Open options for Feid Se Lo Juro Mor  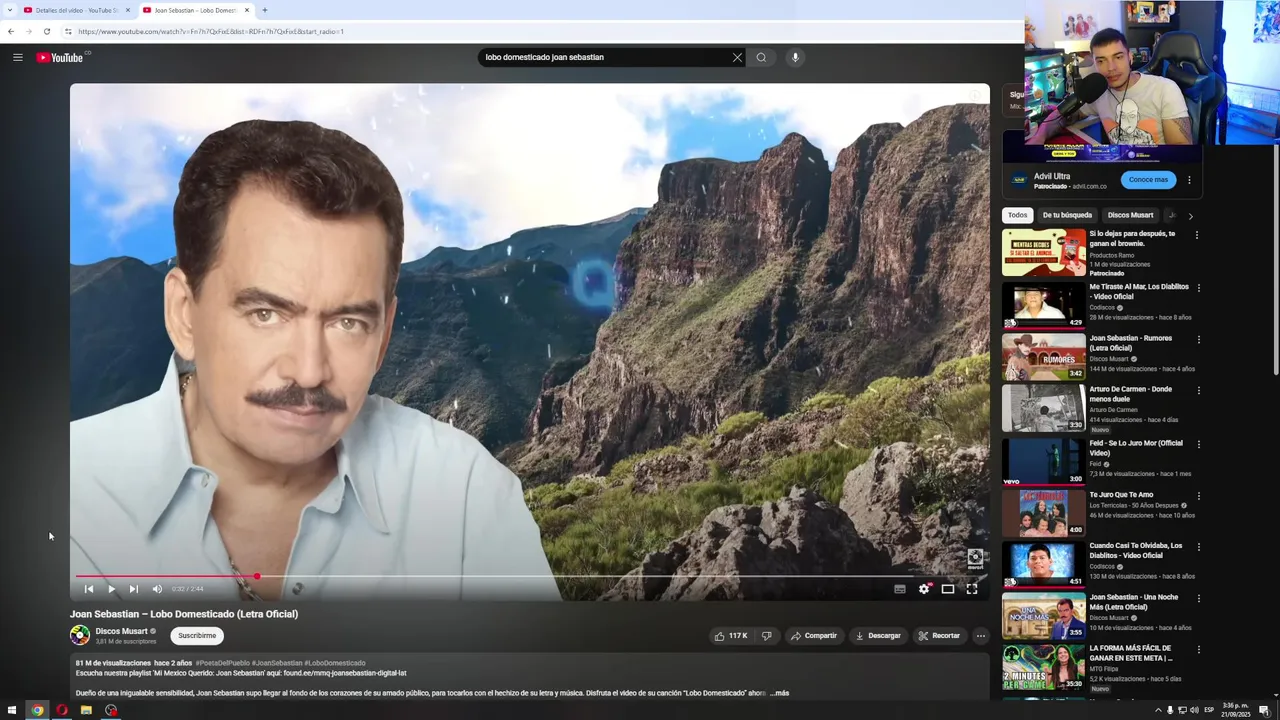click(x=1199, y=444)
